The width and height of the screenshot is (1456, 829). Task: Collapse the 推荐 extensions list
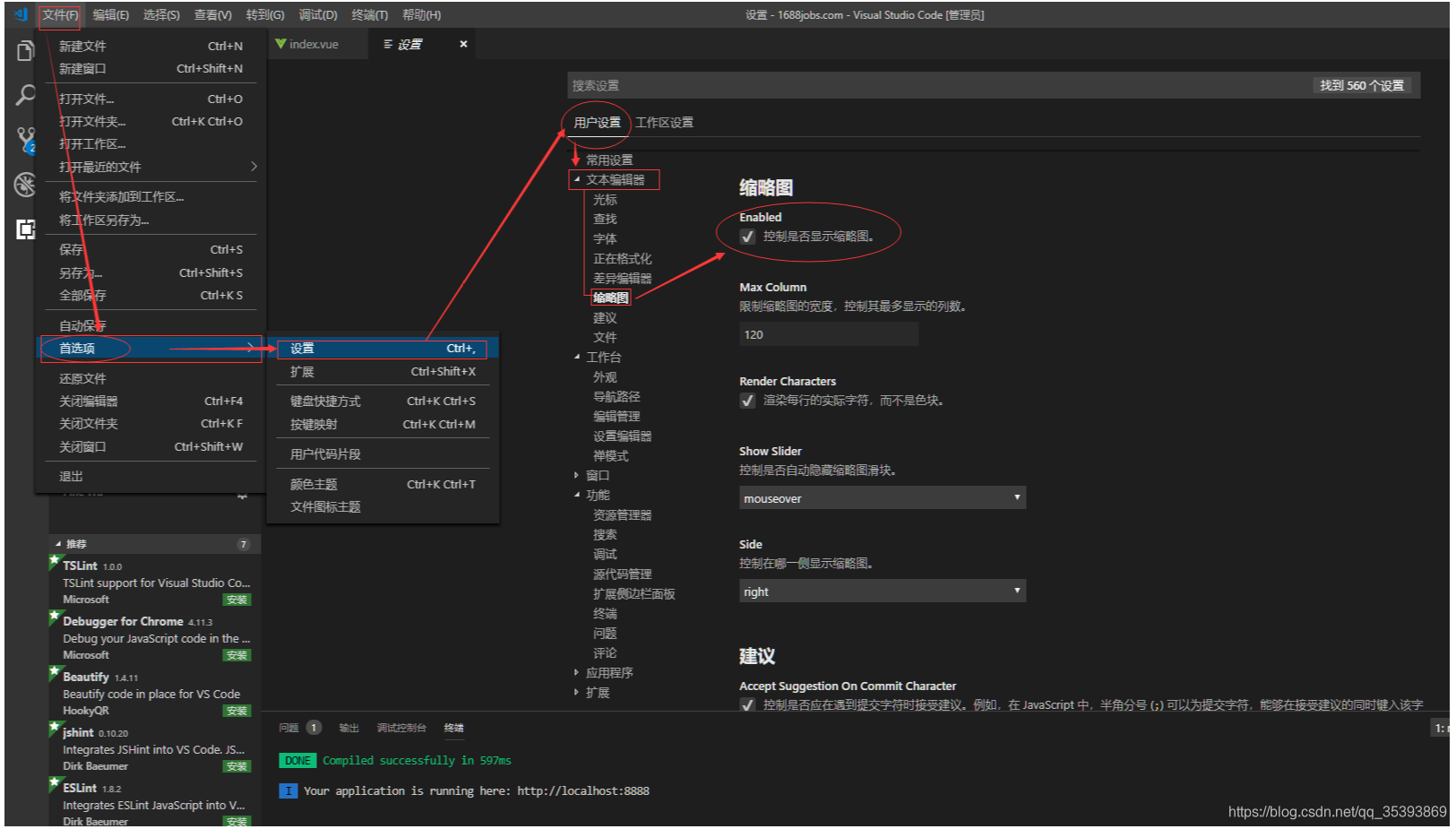point(58,544)
